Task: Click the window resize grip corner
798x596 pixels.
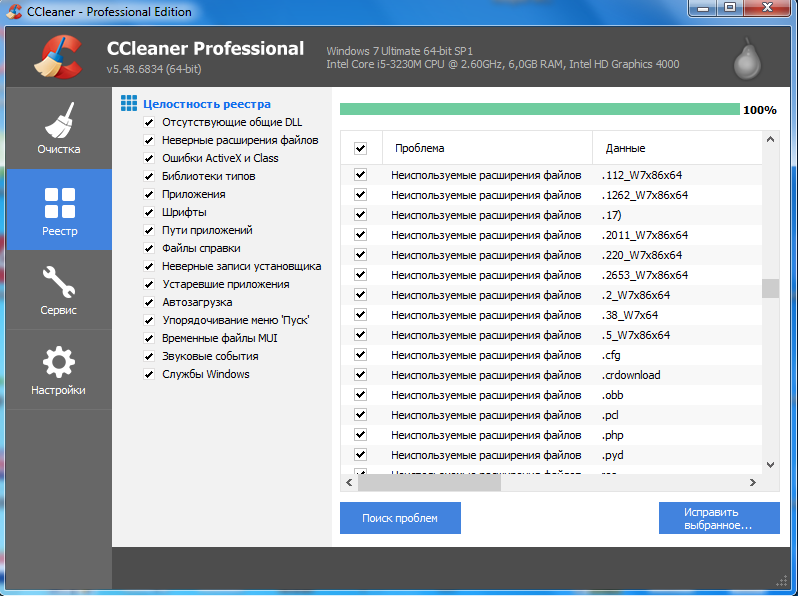Action: tap(782, 582)
